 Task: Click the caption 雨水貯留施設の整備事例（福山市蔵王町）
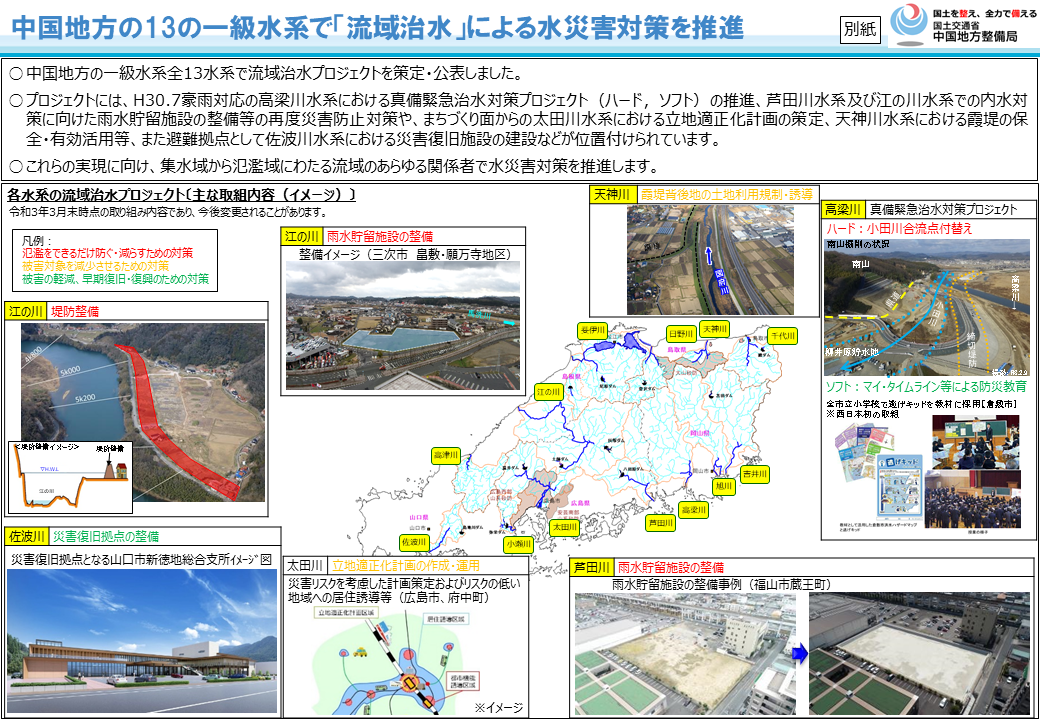(x=721, y=585)
